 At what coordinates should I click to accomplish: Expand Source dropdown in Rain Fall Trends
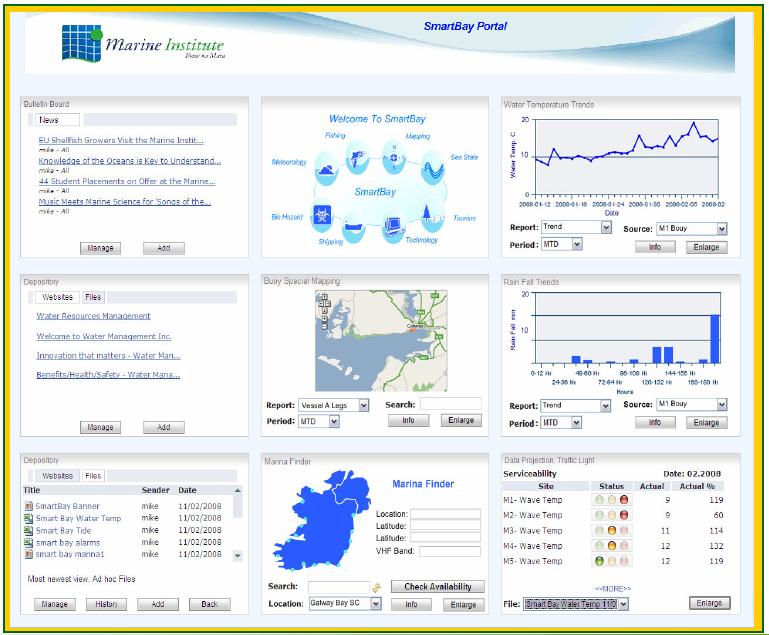721,405
